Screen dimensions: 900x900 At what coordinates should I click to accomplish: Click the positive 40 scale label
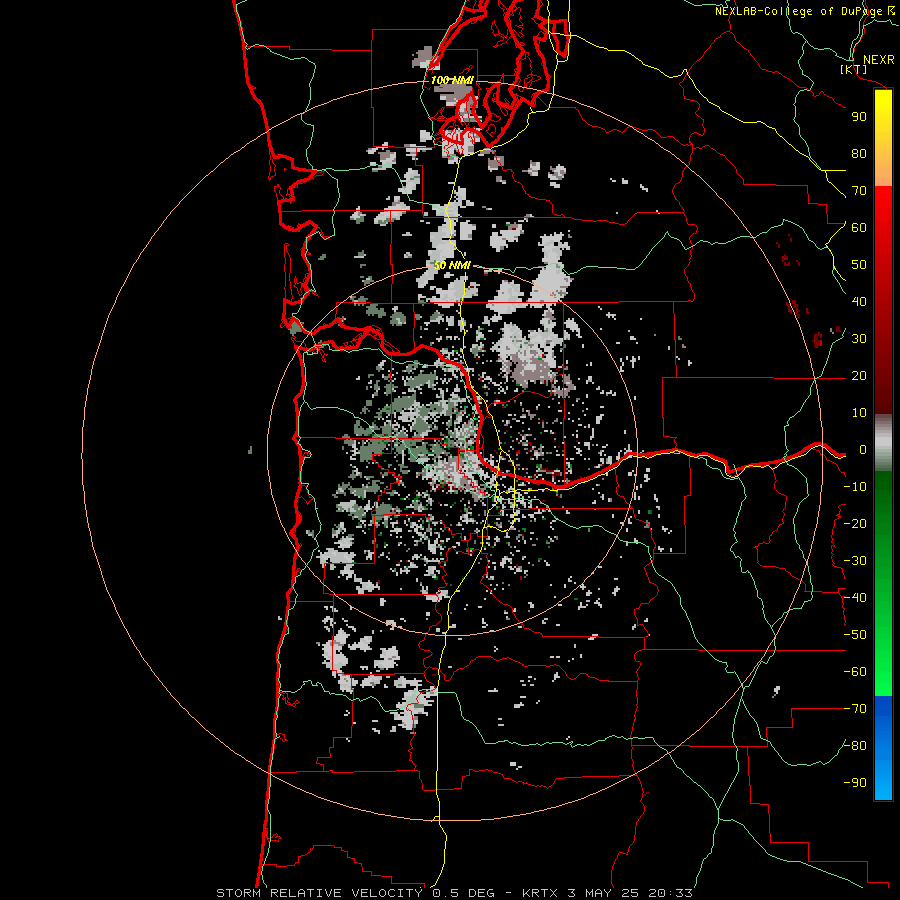coord(859,302)
